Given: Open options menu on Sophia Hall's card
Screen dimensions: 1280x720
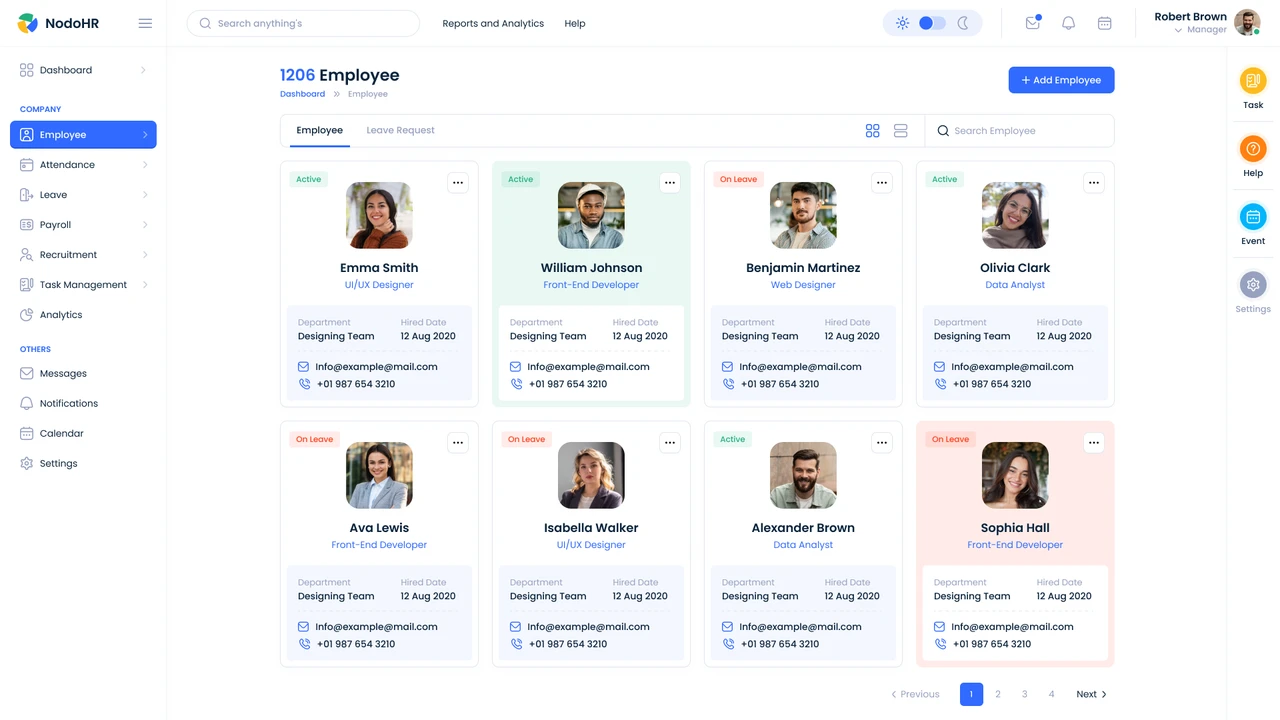Looking at the screenshot, I should click(1094, 442).
